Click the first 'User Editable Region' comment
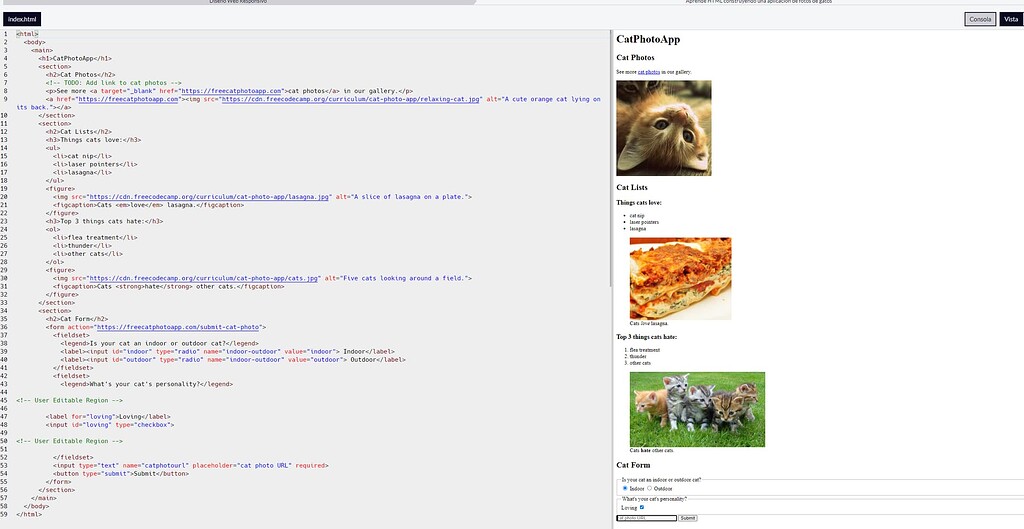The width and height of the screenshot is (1024, 529). tap(69, 400)
